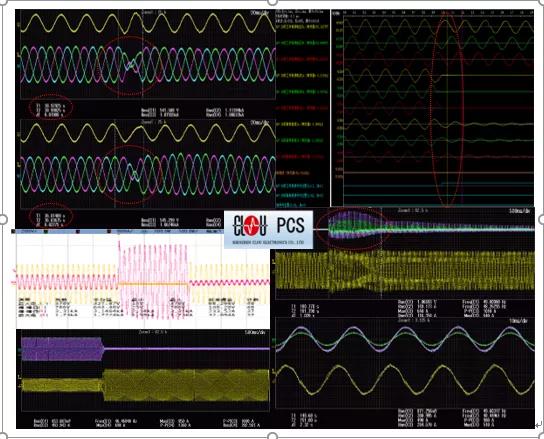The height and width of the screenshot is (439, 544).
Task: Select the right-middle image resize handle
Action: [542, 219]
